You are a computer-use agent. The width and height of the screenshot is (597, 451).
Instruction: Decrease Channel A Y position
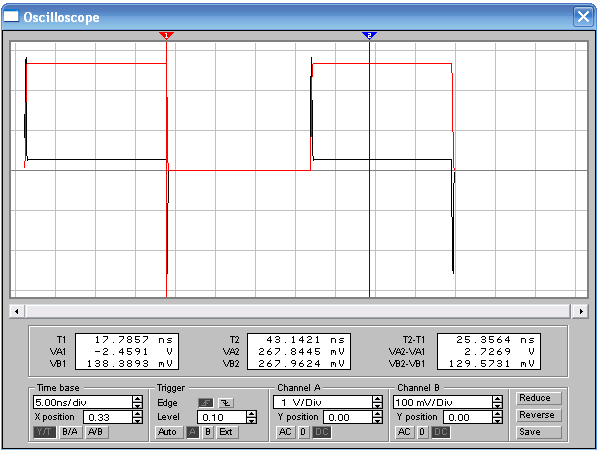click(377, 421)
